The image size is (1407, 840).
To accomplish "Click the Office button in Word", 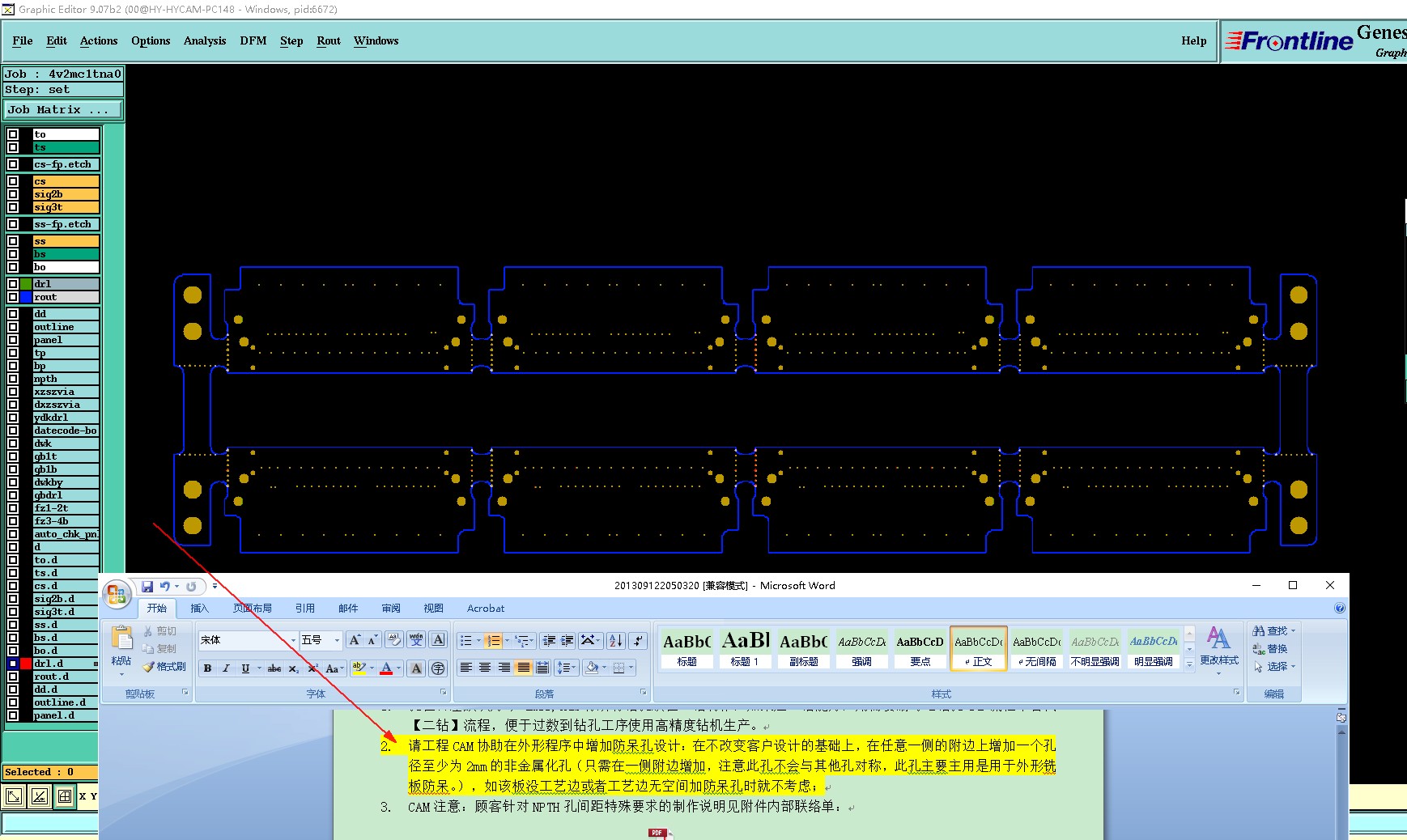I will point(117,595).
